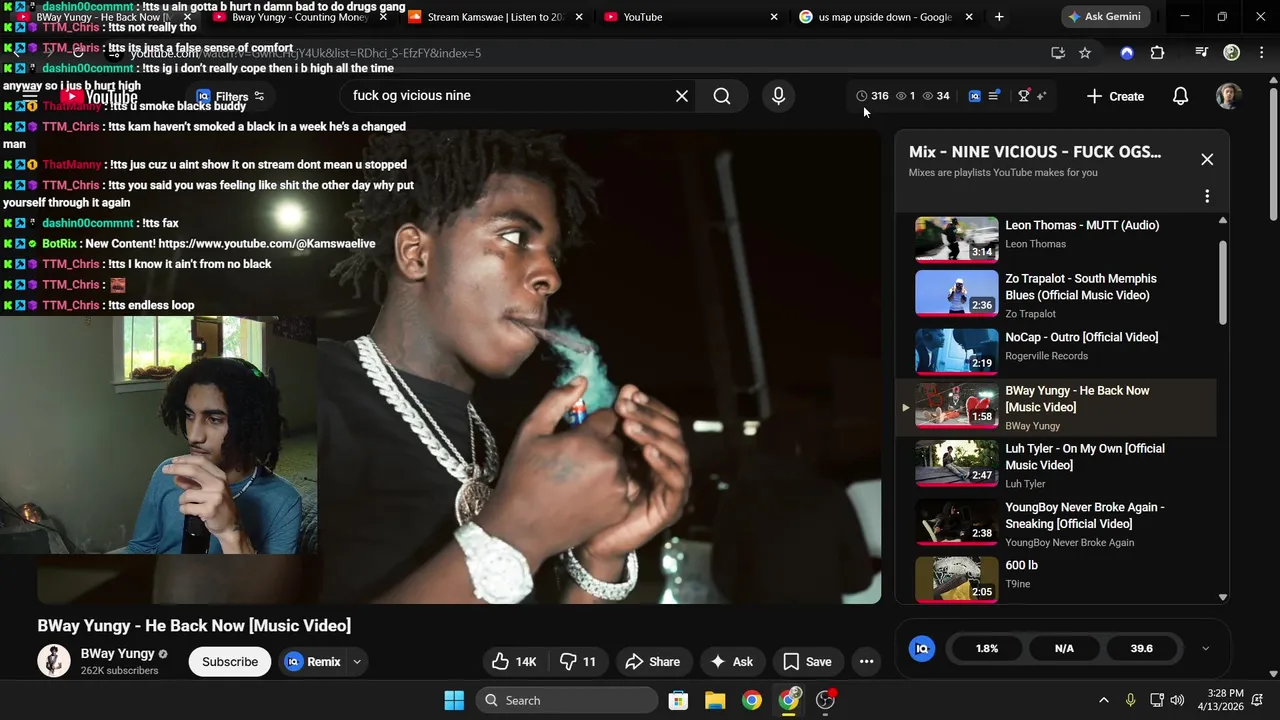Click the Mix playlist scroll down arrow
The height and width of the screenshot is (720, 1280).
coord(1222,597)
